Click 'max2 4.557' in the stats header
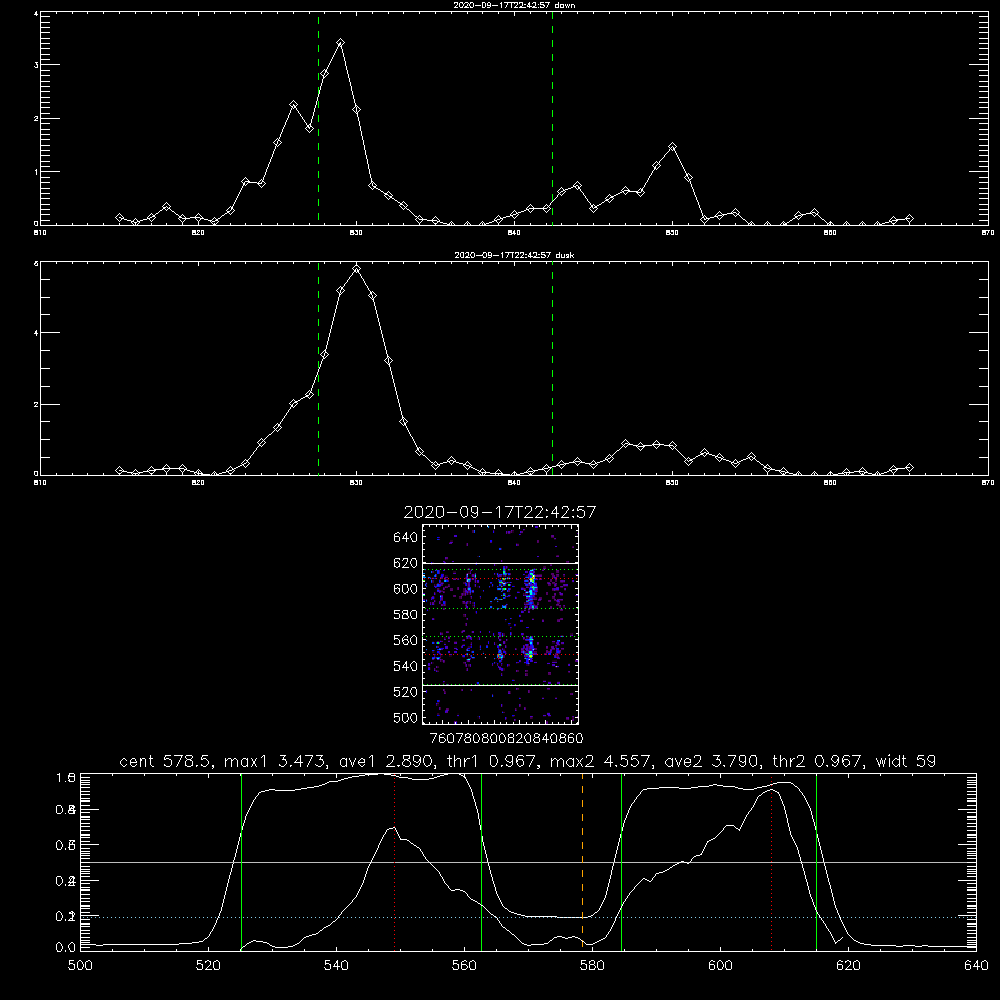 pyautogui.click(x=599, y=761)
